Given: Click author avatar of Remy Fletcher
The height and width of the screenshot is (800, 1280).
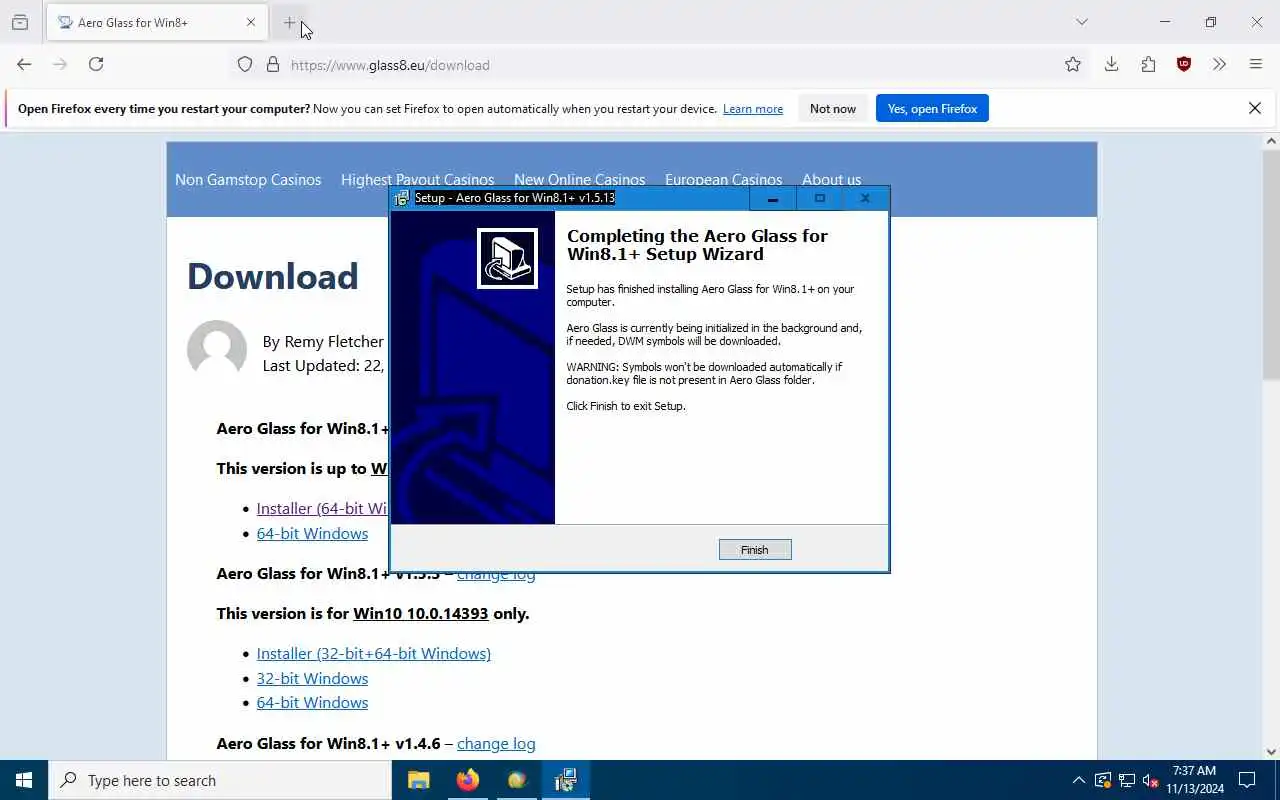Looking at the screenshot, I should (217, 350).
